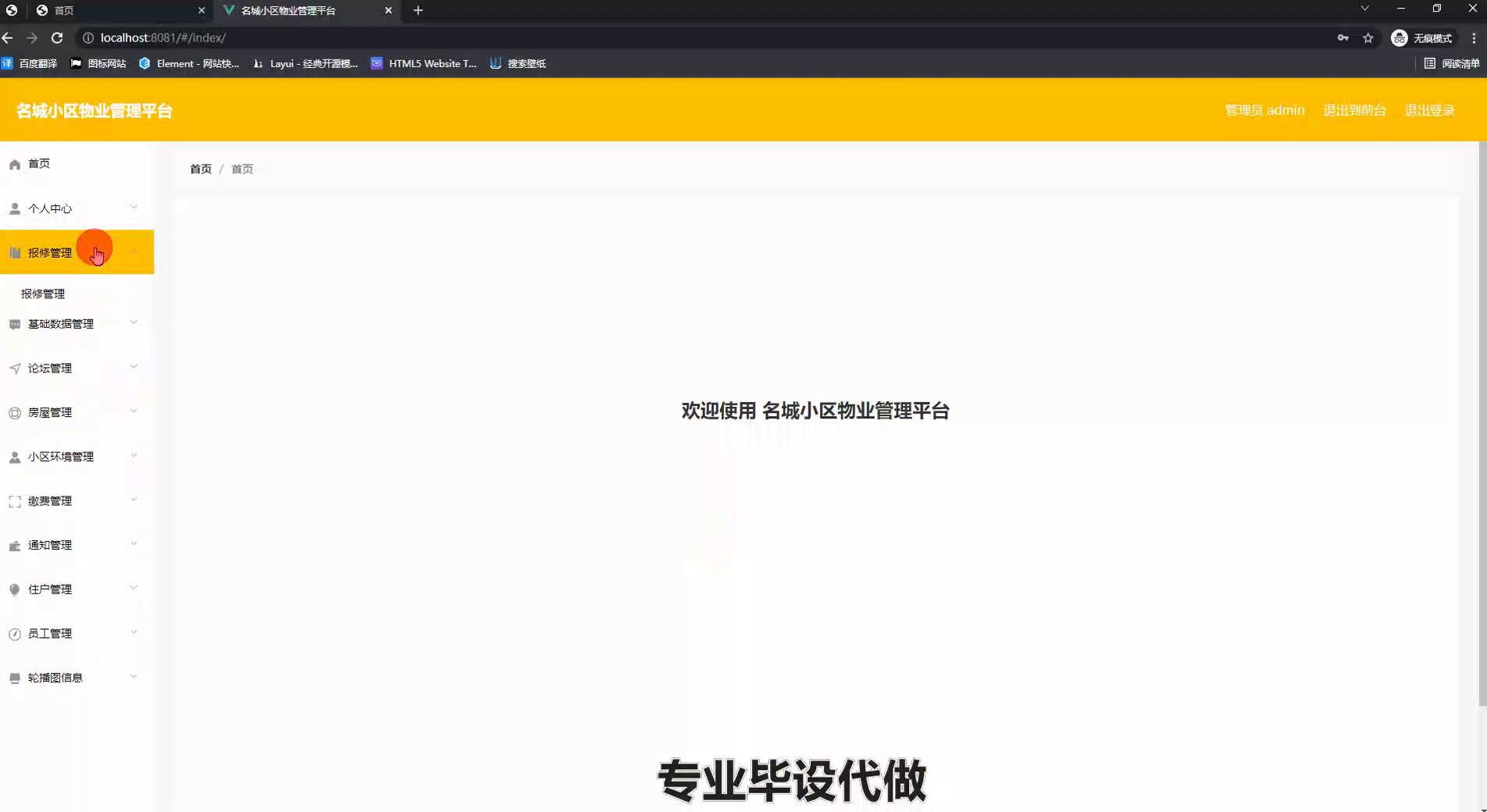
Task: Expand the 轮播图信息 chevron arrow
Action: 134,676
